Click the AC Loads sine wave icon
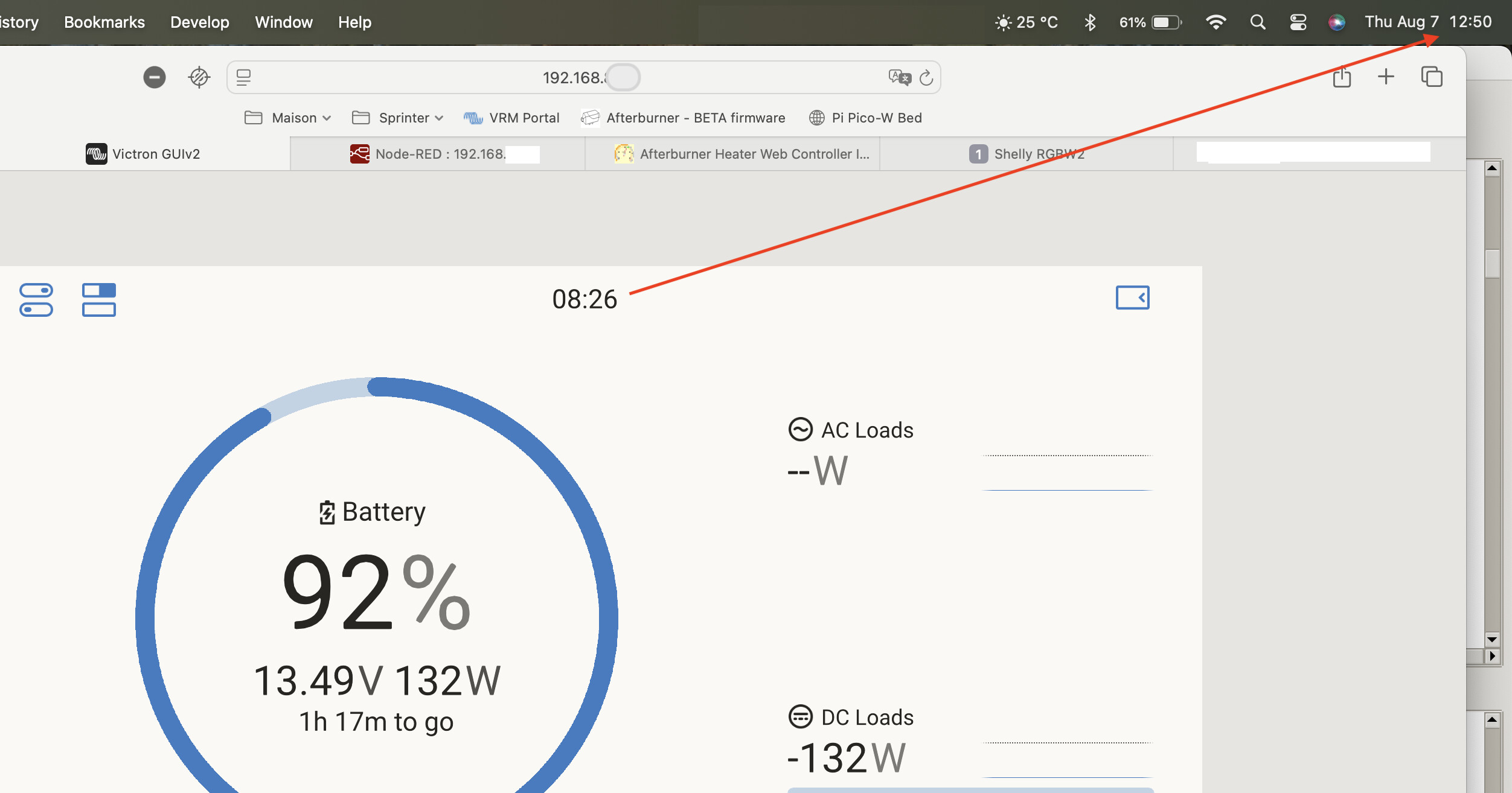Viewport: 1512px width, 793px height. pyautogui.click(x=801, y=430)
